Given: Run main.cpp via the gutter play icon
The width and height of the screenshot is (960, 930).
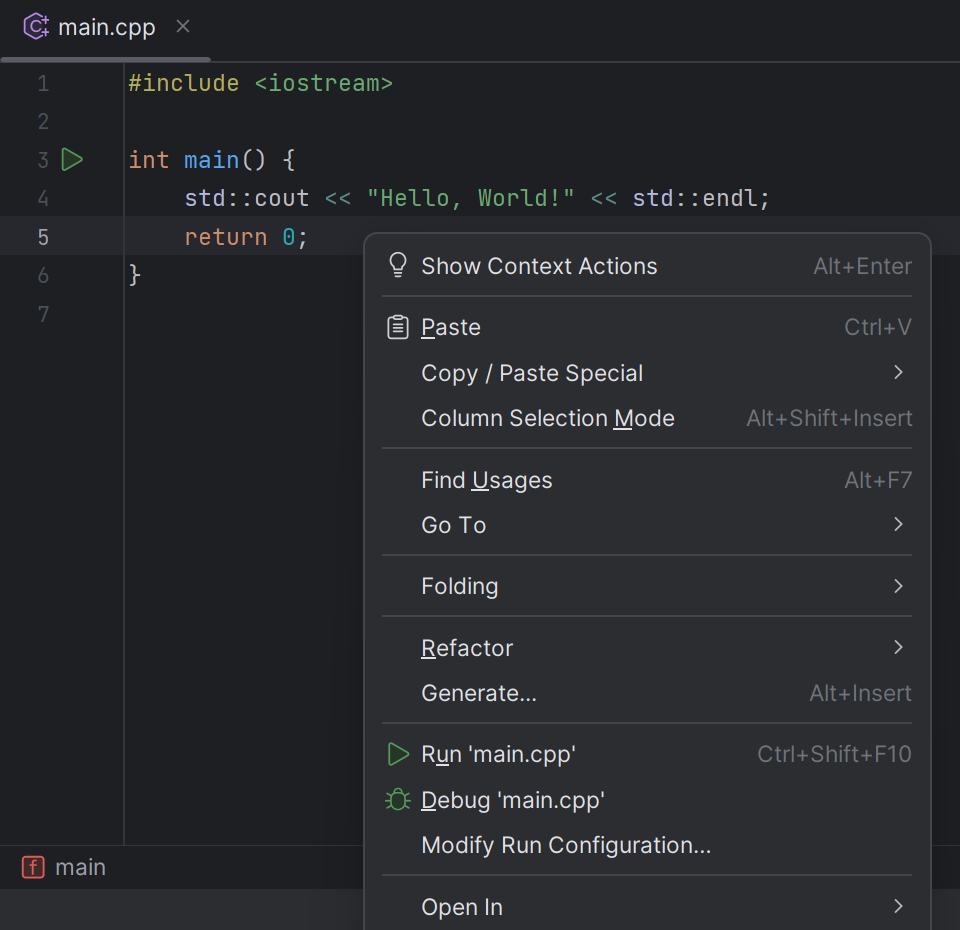Looking at the screenshot, I should (71, 159).
